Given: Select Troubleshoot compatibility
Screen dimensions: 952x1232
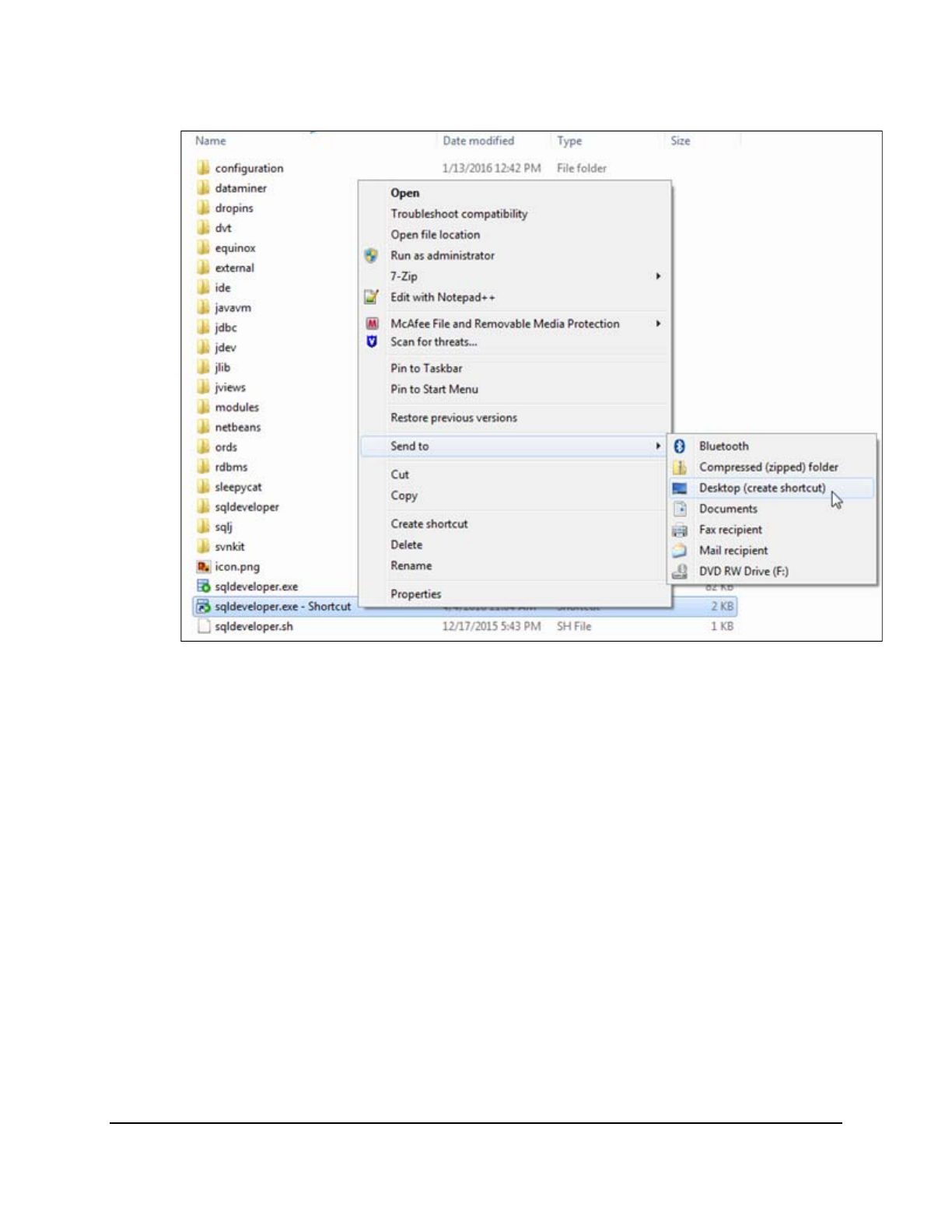Looking at the screenshot, I should pos(459,214).
